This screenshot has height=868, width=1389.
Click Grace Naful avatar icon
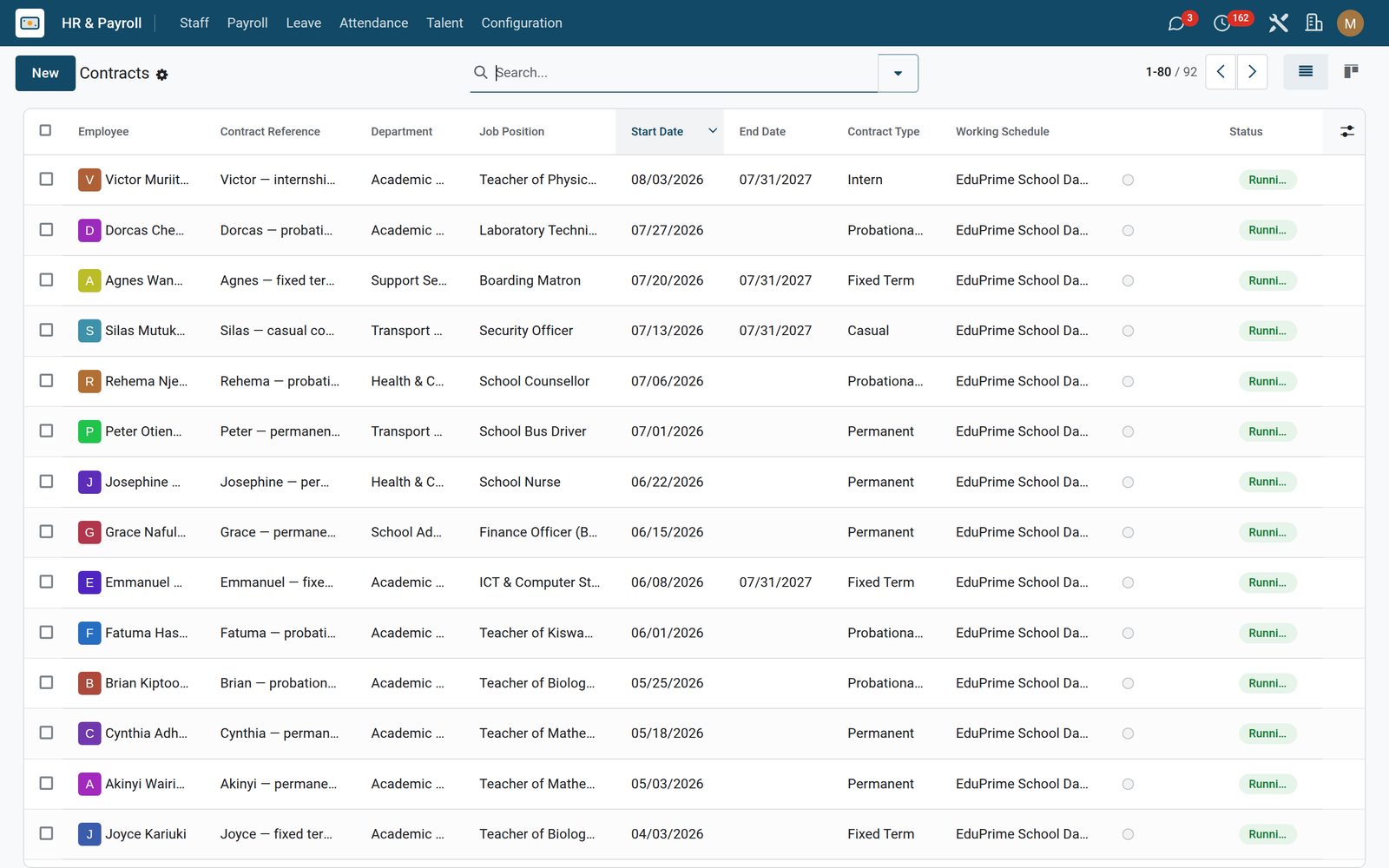pyautogui.click(x=89, y=532)
